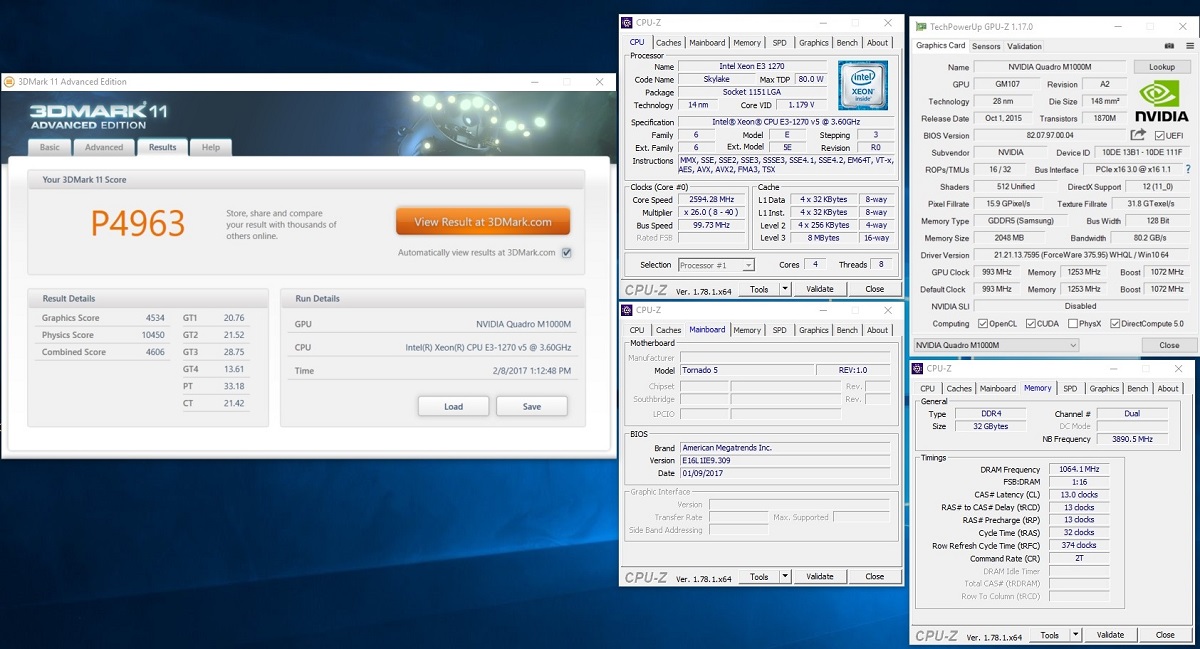This screenshot has height=649, width=1200.
Task: Toggle the UEFI checkbox in GPU-Z
Action: pyautogui.click(x=1159, y=136)
